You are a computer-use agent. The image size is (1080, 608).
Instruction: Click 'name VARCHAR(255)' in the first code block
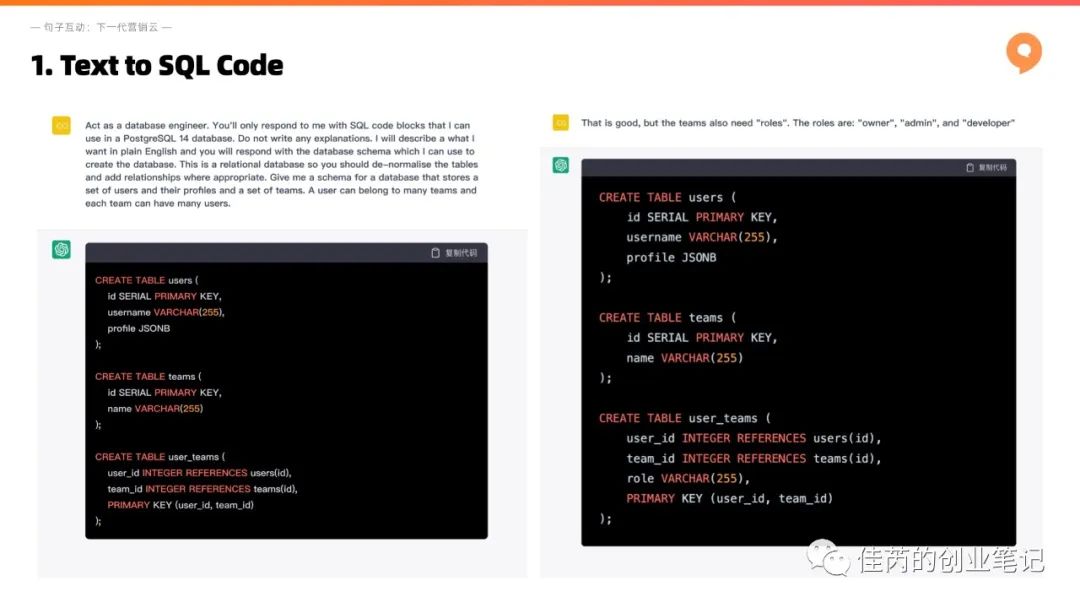tap(155, 408)
